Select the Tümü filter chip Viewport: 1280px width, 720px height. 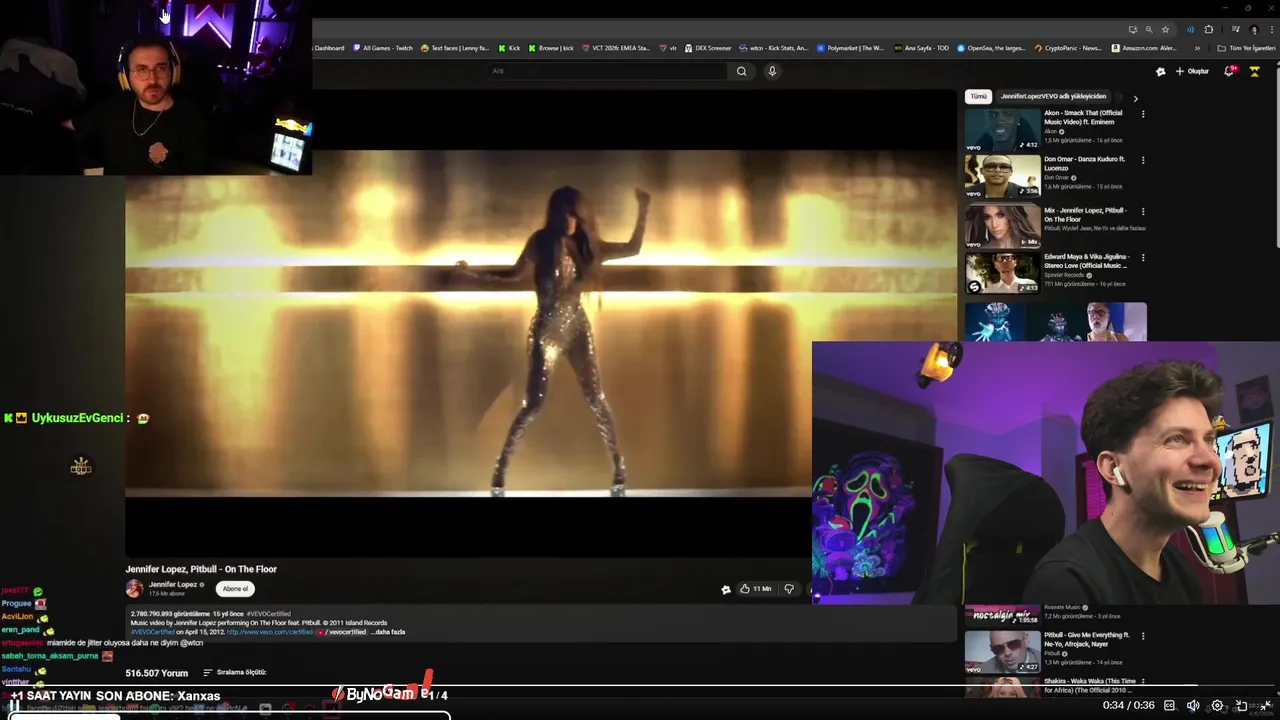pyautogui.click(x=978, y=97)
